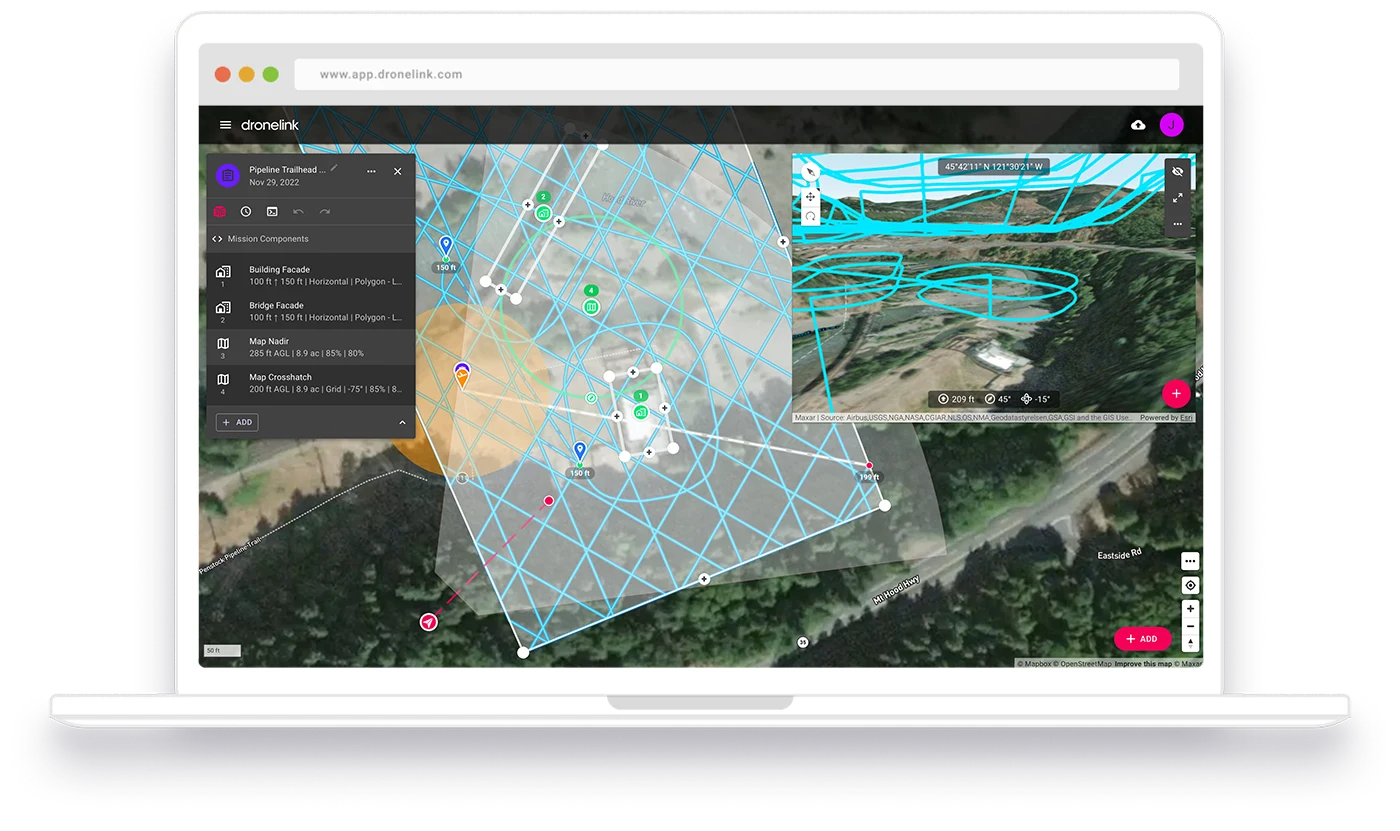Click the round pink plus button in 3D preview
Viewport: 1400px width, 831px height.
(1176, 393)
